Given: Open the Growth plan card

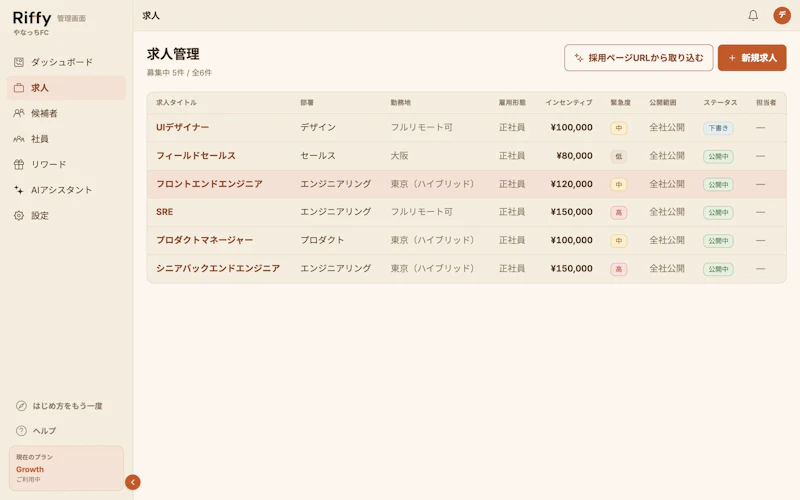Looking at the screenshot, I should (x=66, y=468).
